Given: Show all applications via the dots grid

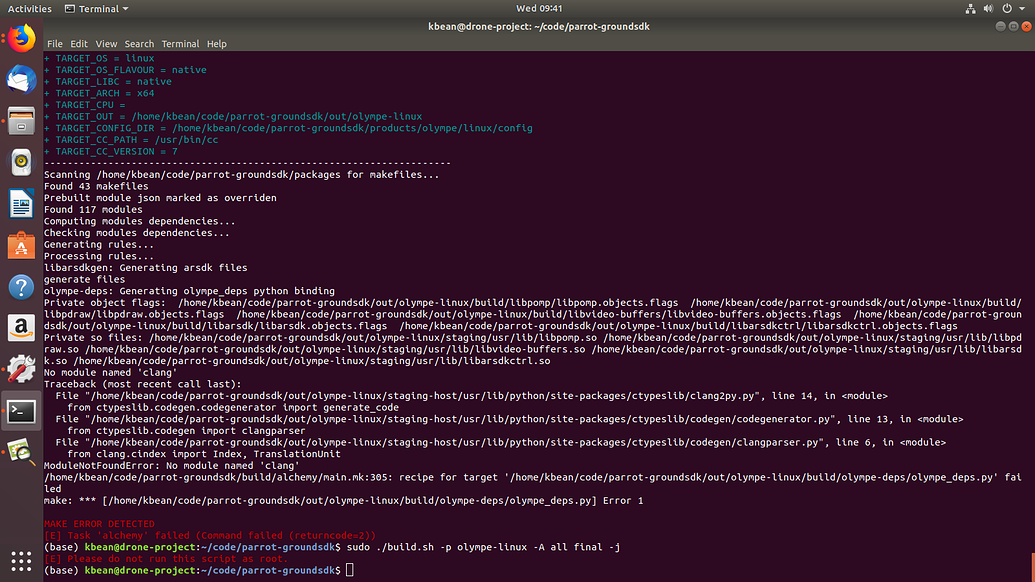Looking at the screenshot, I should pyautogui.click(x=21, y=560).
